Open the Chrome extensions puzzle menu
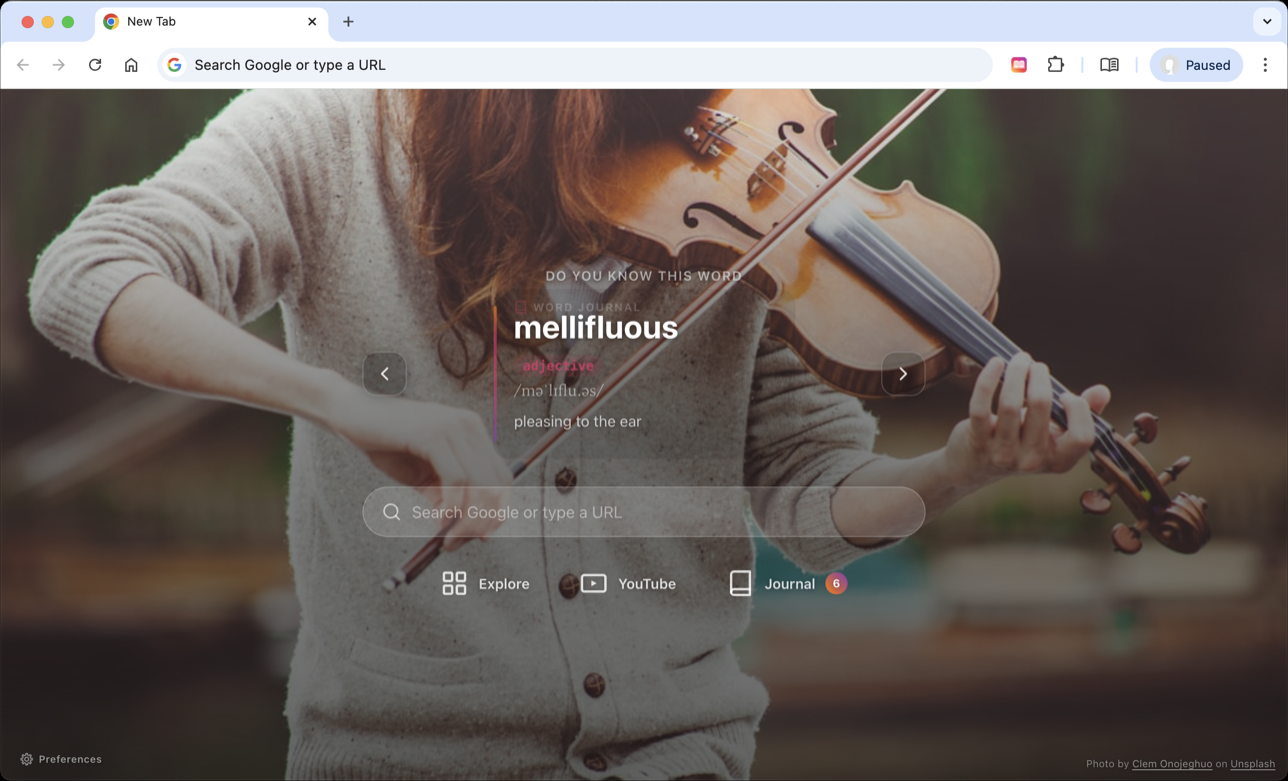The image size is (1288, 781). 1056,64
